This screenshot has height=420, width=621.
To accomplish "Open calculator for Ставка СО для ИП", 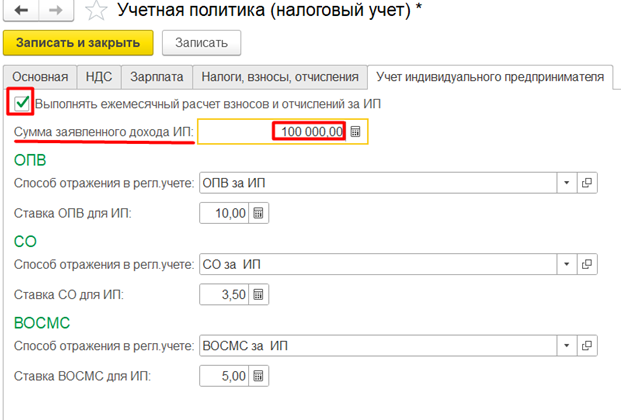I will pos(258,294).
